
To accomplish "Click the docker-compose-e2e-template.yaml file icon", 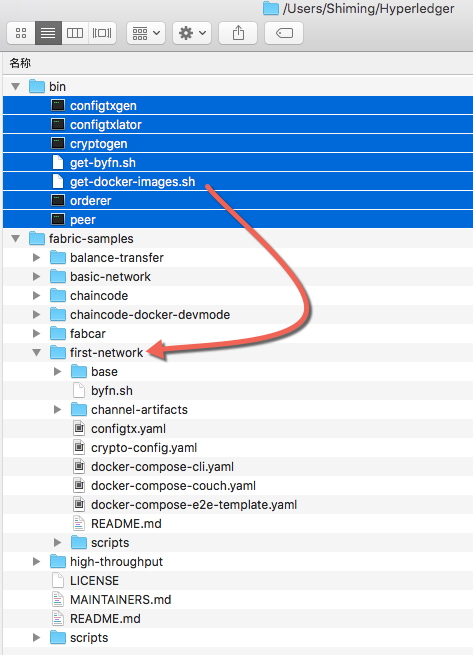I will (x=79, y=505).
